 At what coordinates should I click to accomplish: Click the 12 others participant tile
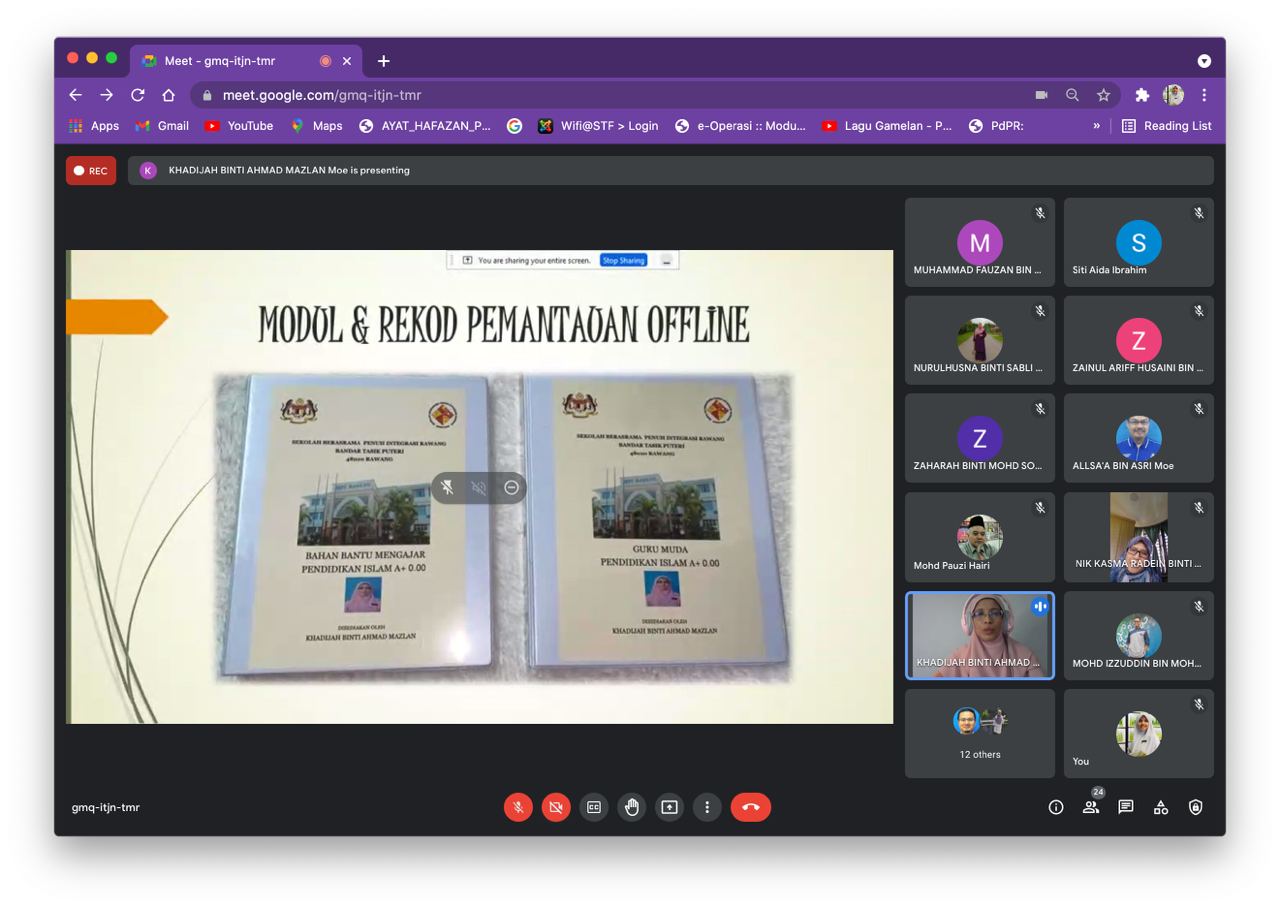tap(979, 733)
